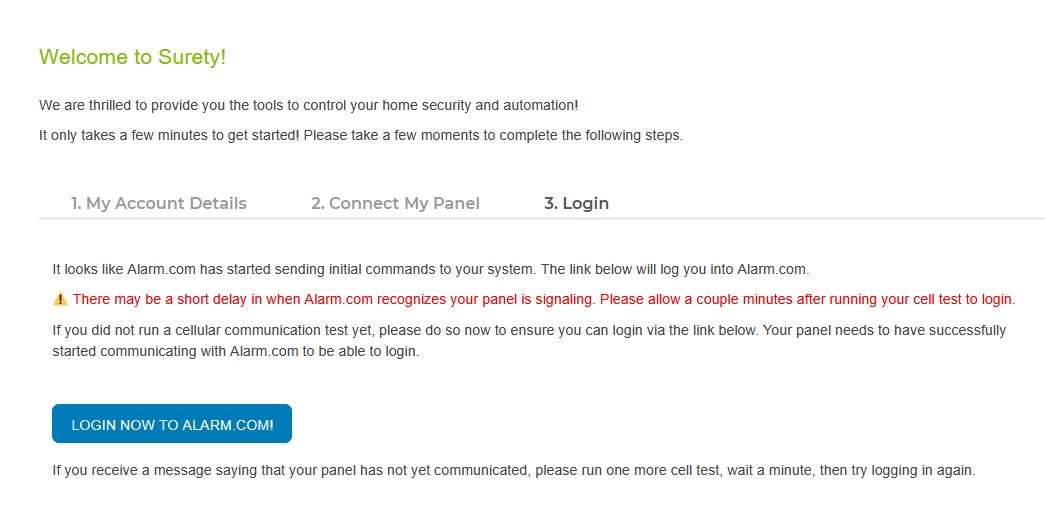Viewport: 1045px width, 520px height.
Task: Click the gray divider line beneath the step tabs
Action: (542, 218)
